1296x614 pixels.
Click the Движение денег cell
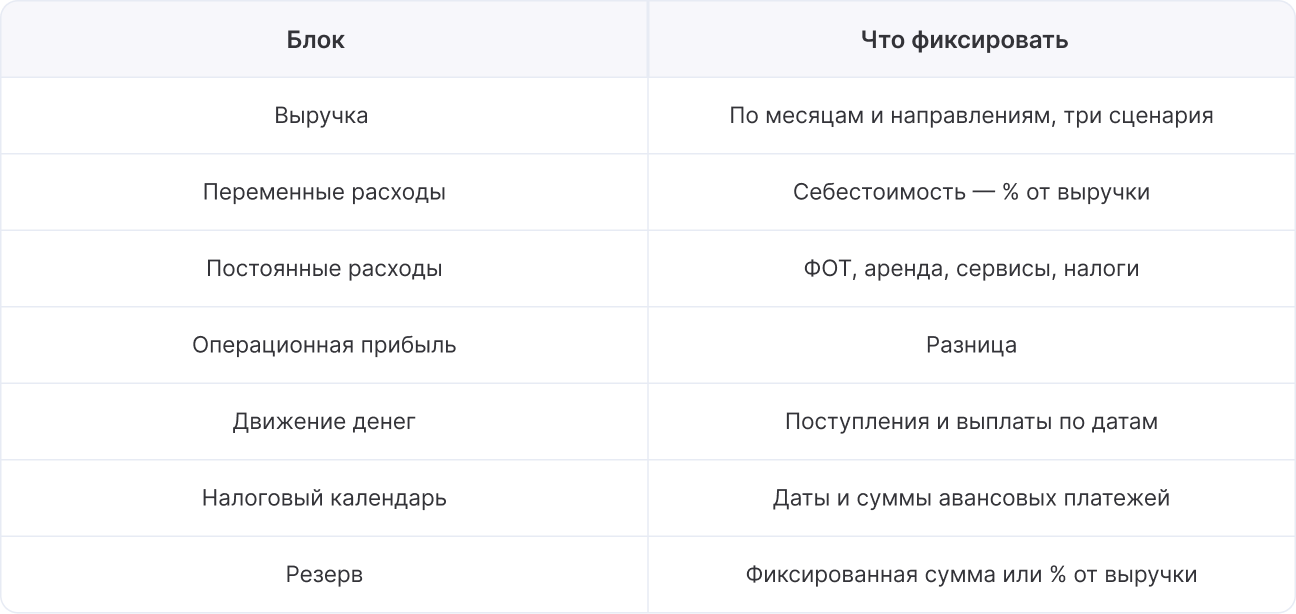point(324,421)
